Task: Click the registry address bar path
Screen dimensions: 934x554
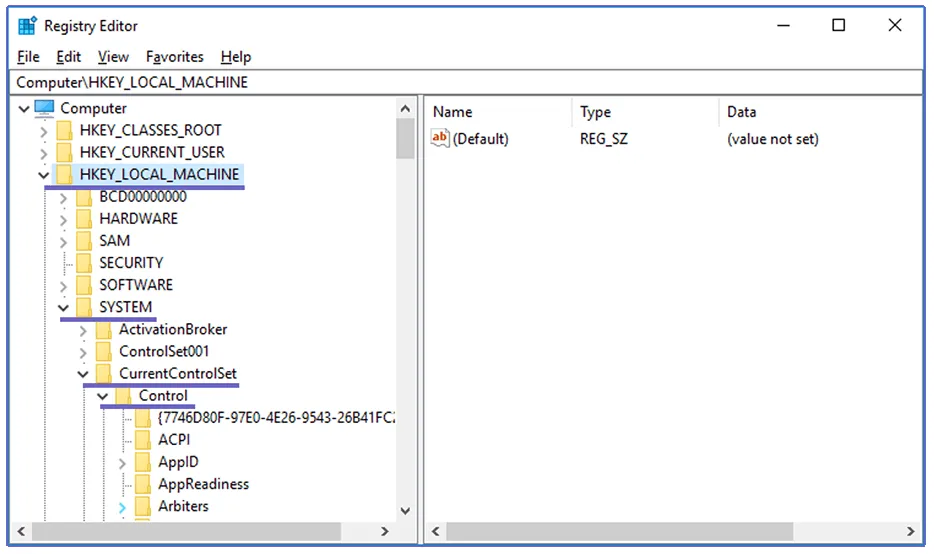Action: pyautogui.click(x=132, y=82)
